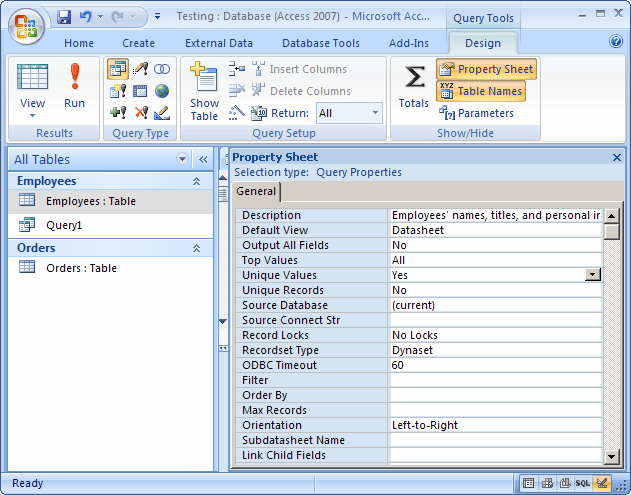This screenshot has height=495, width=631.
Task: Click the Top Values property field
Action: 495,260
